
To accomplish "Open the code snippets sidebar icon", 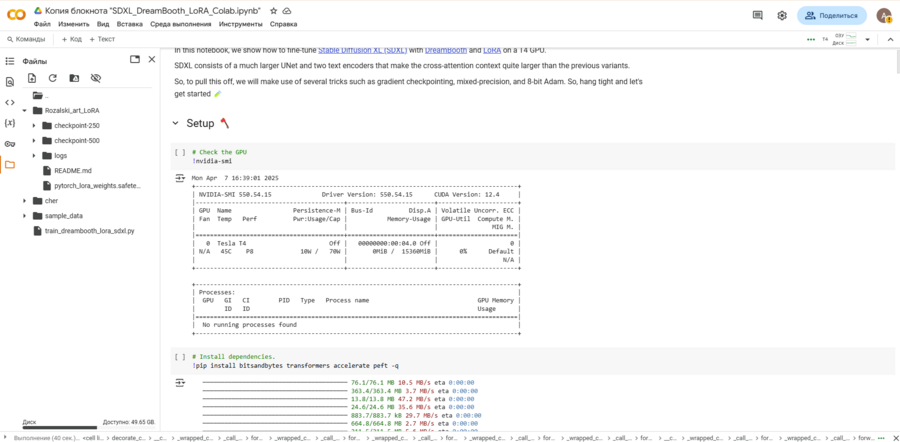I will coord(9,103).
